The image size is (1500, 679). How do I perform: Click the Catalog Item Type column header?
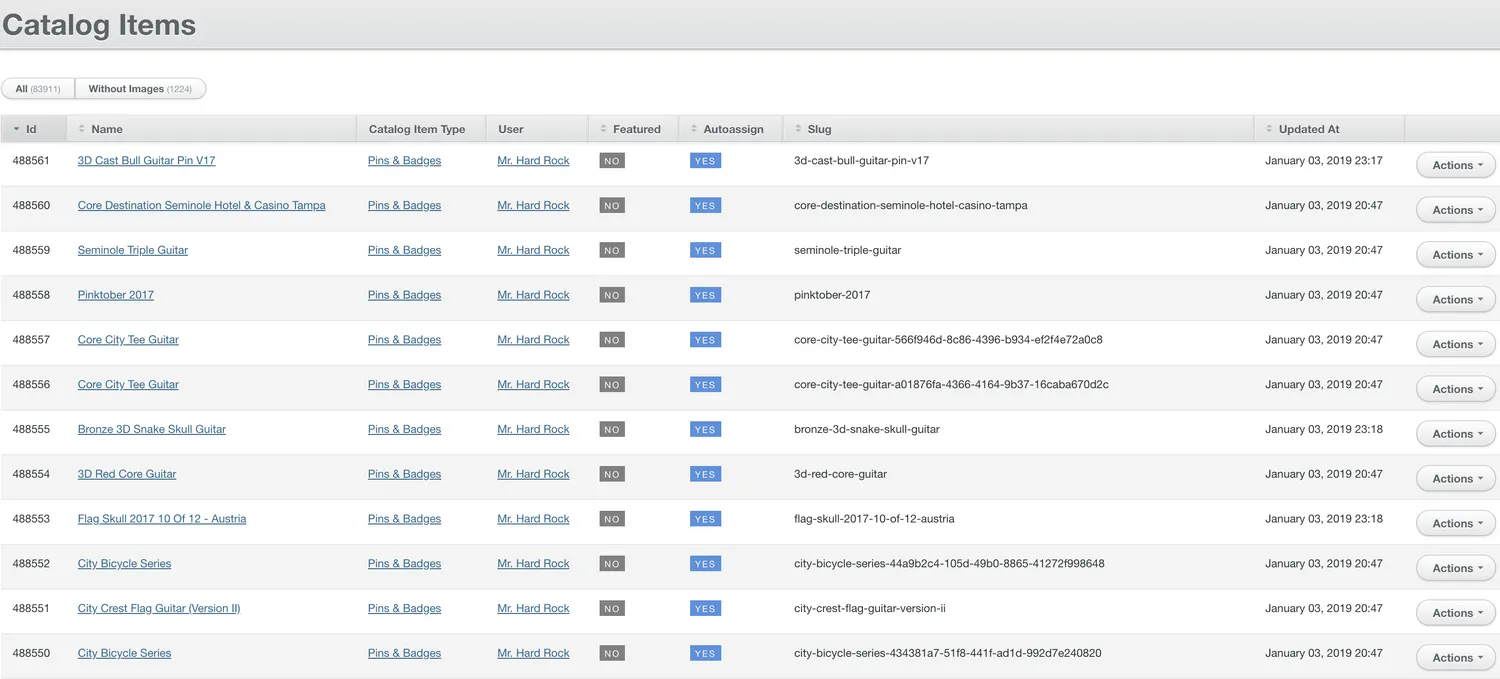417,129
